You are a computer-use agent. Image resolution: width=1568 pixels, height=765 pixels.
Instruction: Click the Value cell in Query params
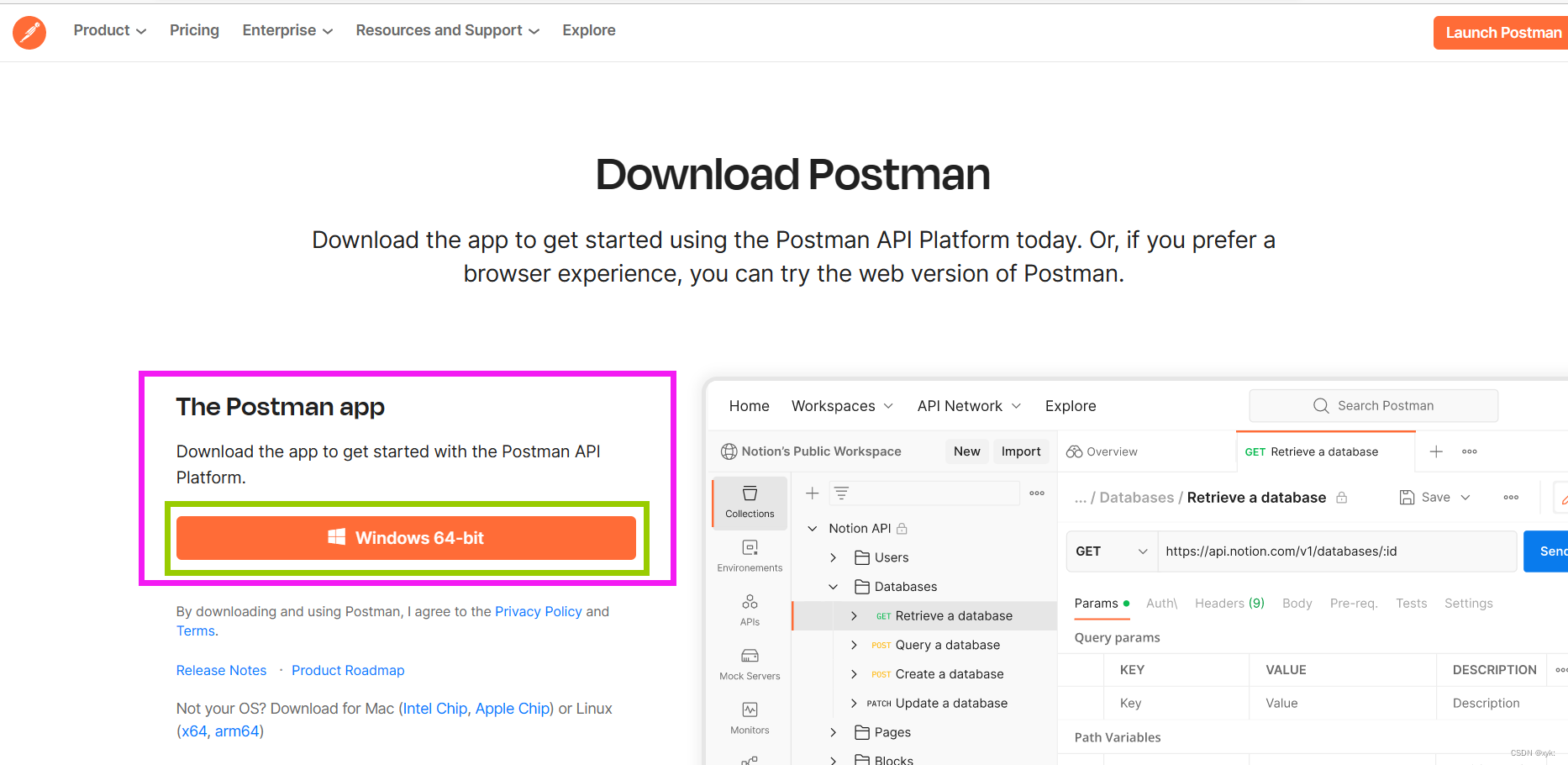tap(1342, 704)
